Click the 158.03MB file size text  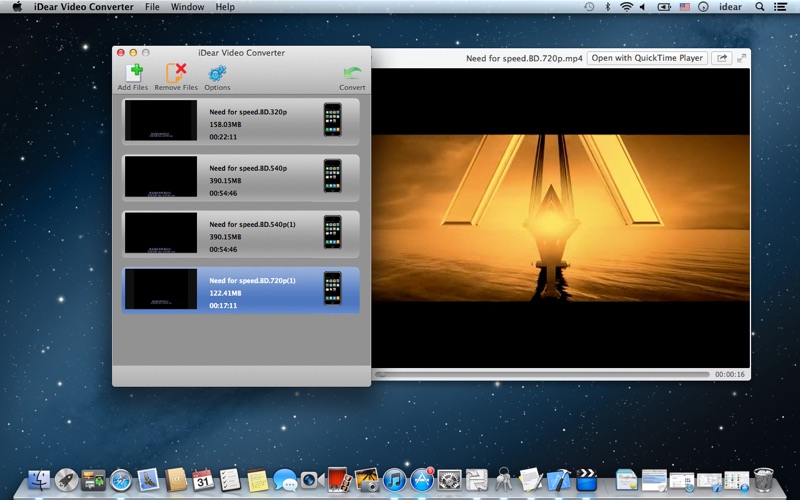[225, 124]
